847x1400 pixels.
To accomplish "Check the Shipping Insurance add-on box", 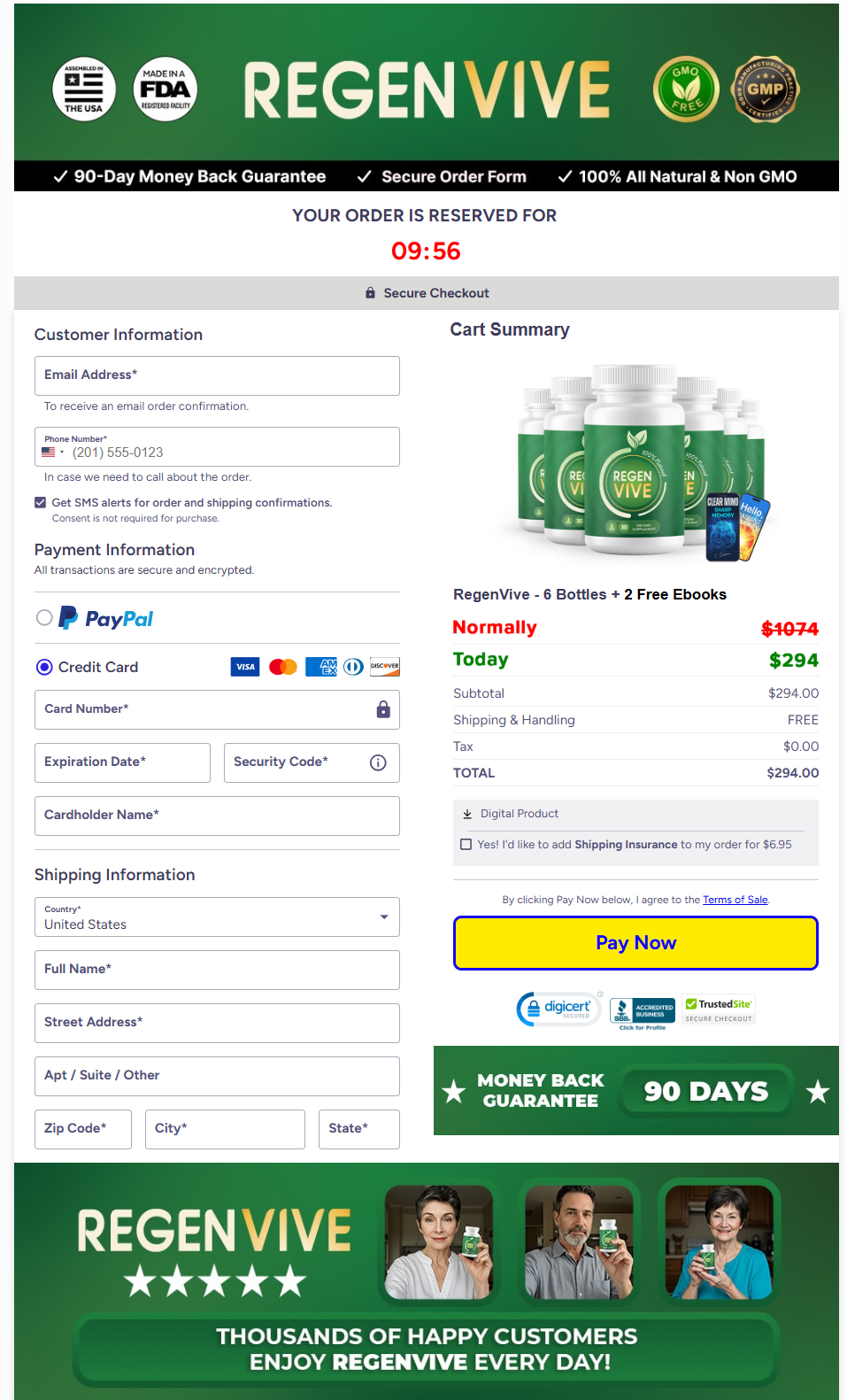I will [466, 845].
